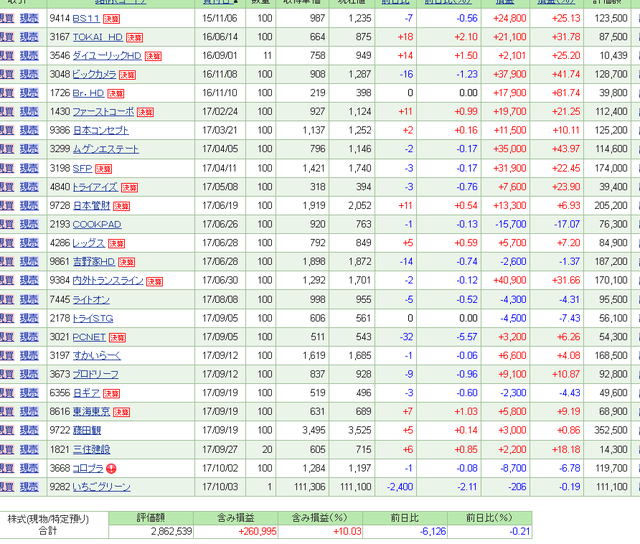View the Br. HD stock details
This screenshot has height=544, width=640.
(88, 93)
